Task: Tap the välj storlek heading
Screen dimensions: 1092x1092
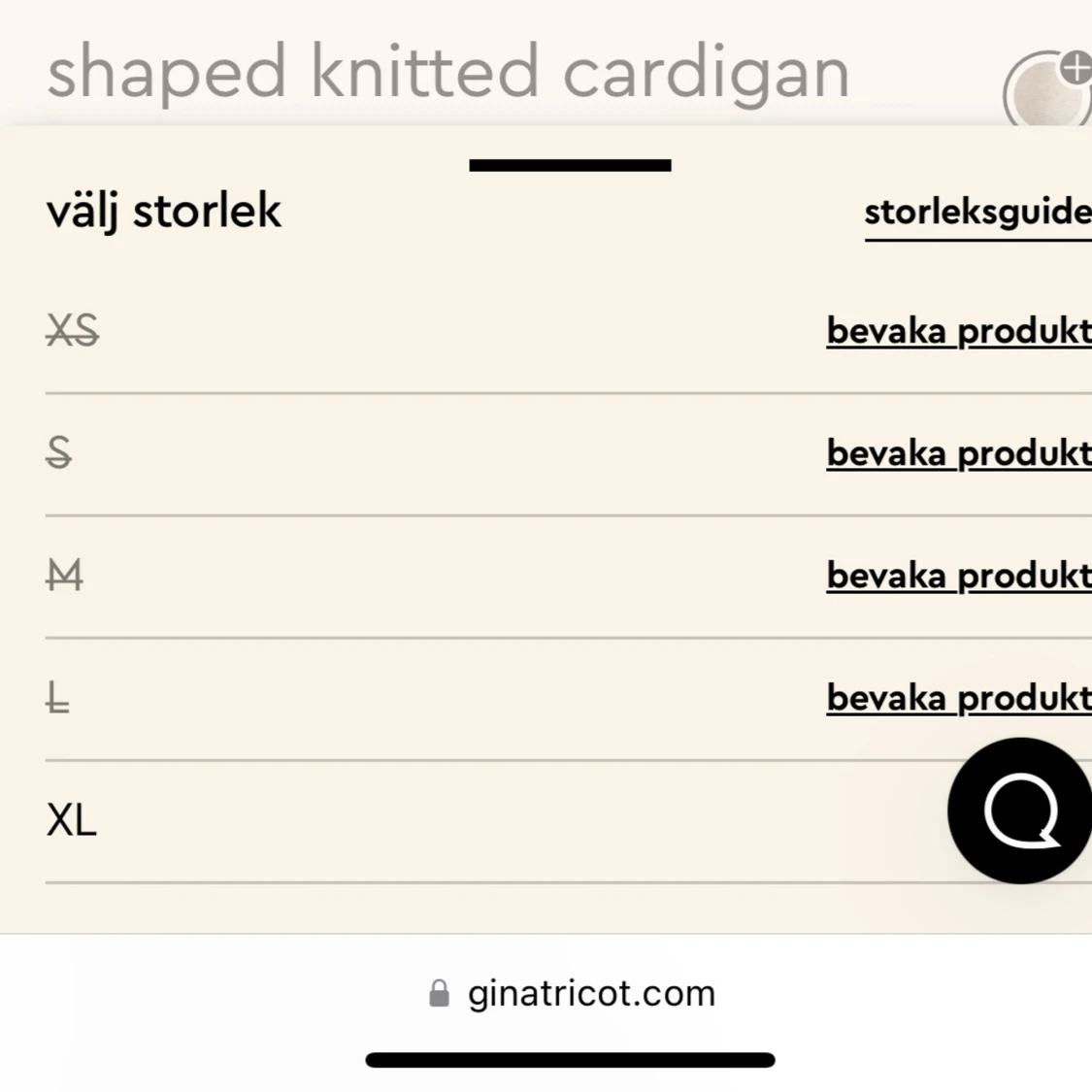Action: tap(164, 212)
